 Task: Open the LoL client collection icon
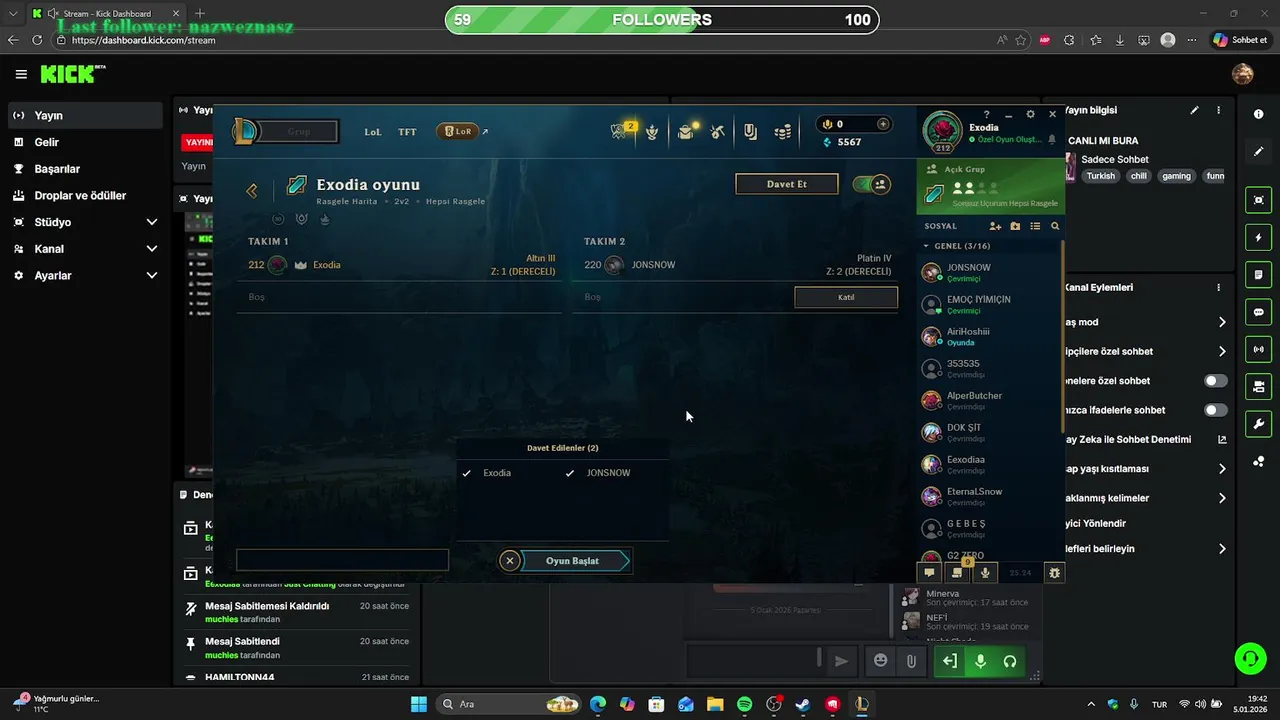[x=750, y=131]
